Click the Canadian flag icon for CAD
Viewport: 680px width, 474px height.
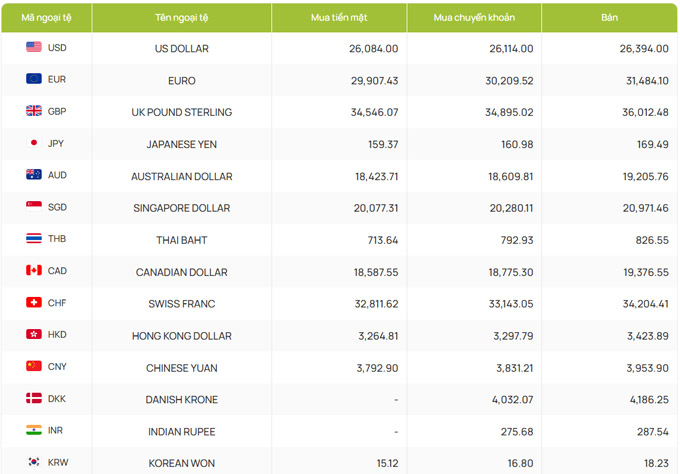pyautogui.click(x=34, y=270)
